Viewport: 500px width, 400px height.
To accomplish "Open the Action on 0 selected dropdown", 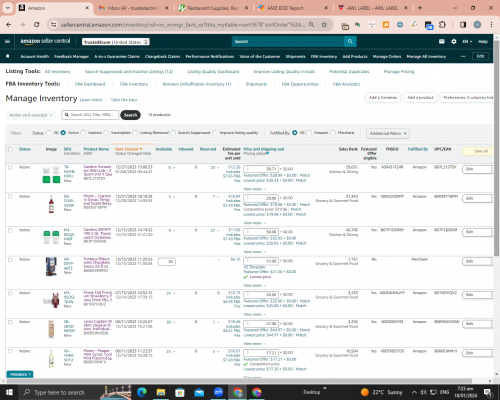I will [30, 115].
